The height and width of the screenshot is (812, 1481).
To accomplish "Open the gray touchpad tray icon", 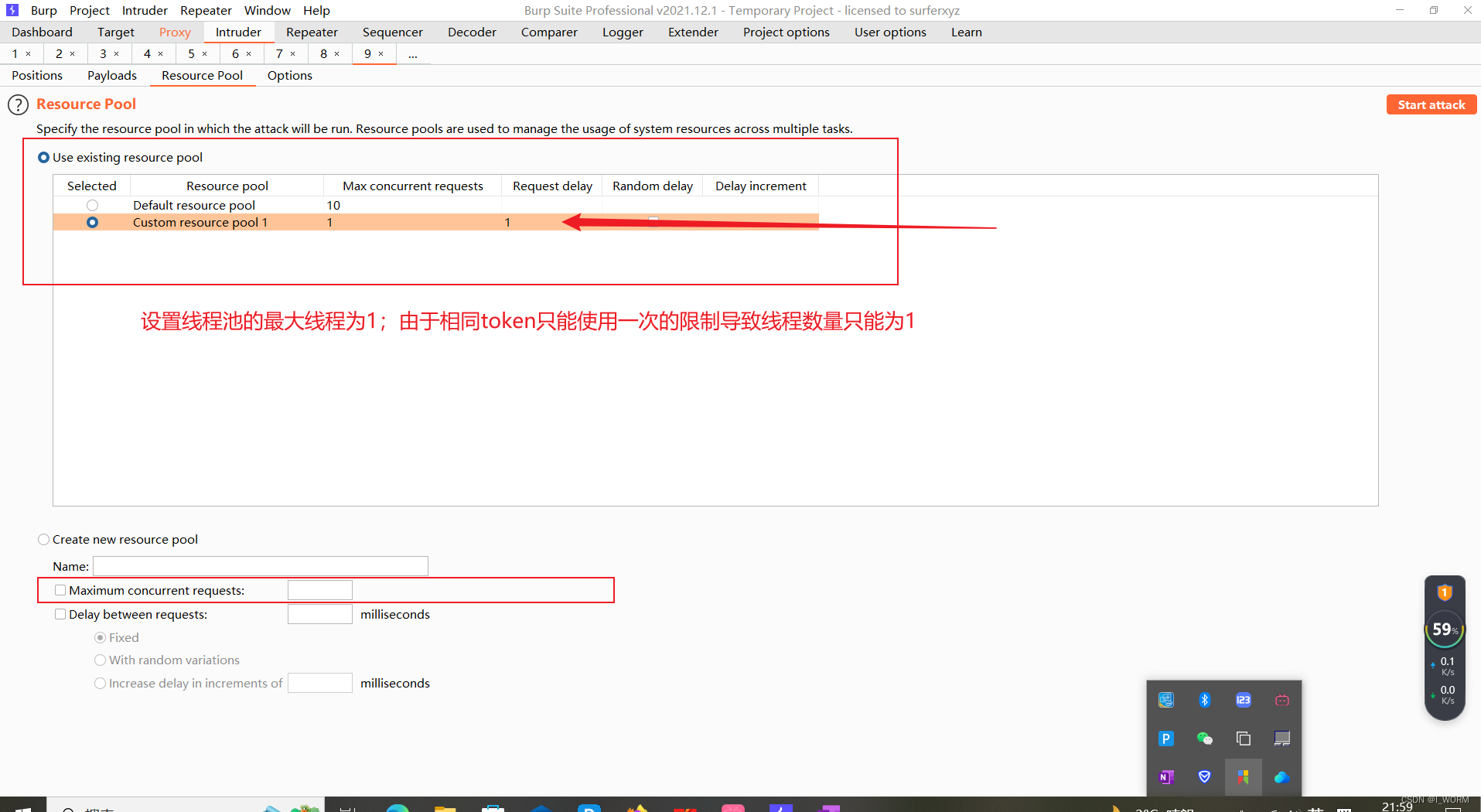I will tap(1282, 739).
